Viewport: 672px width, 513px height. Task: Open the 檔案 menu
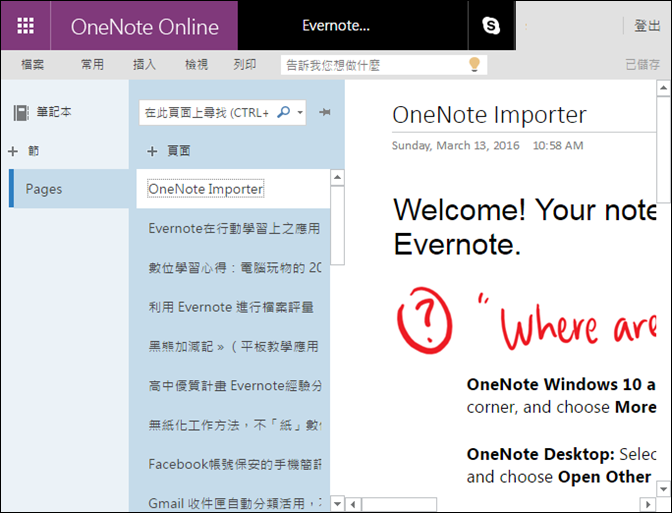pos(33,65)
